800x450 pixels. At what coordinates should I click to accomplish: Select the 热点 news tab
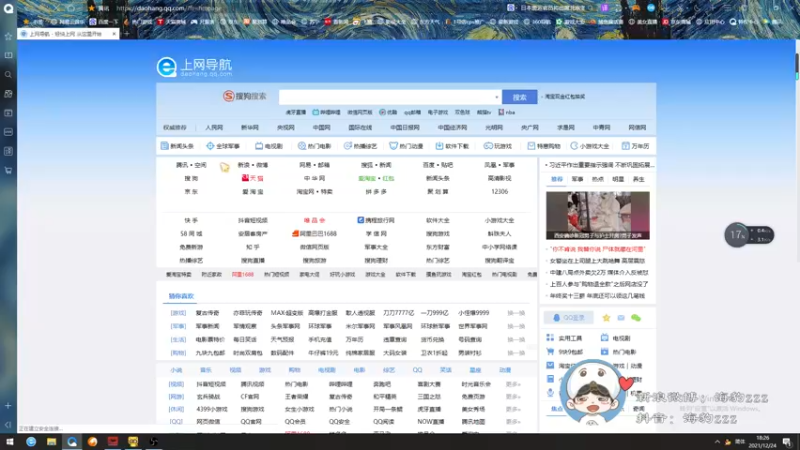point(597,179)
